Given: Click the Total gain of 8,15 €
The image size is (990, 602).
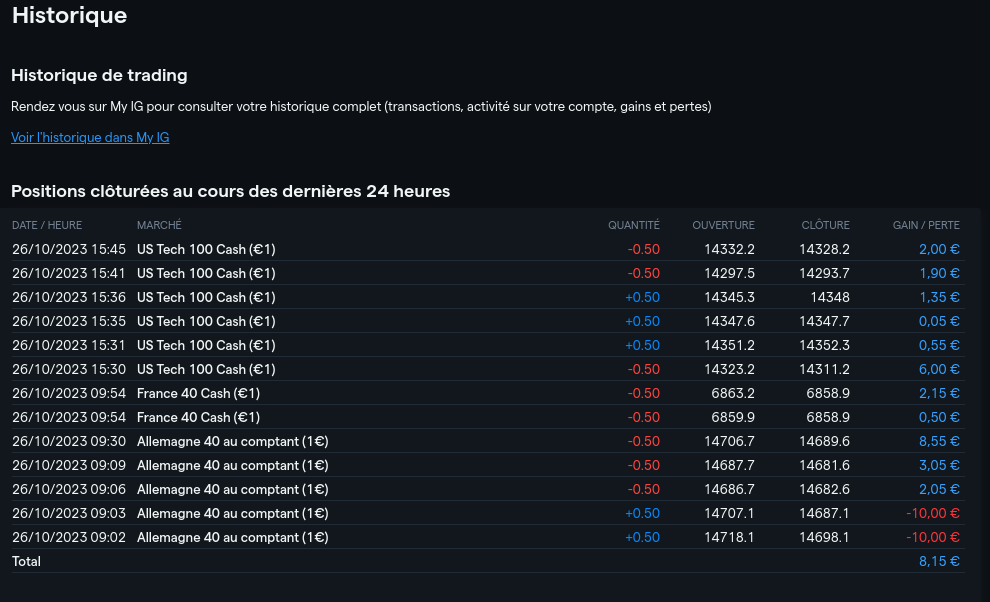Looking at the screenshot, I should click(939, 562).
